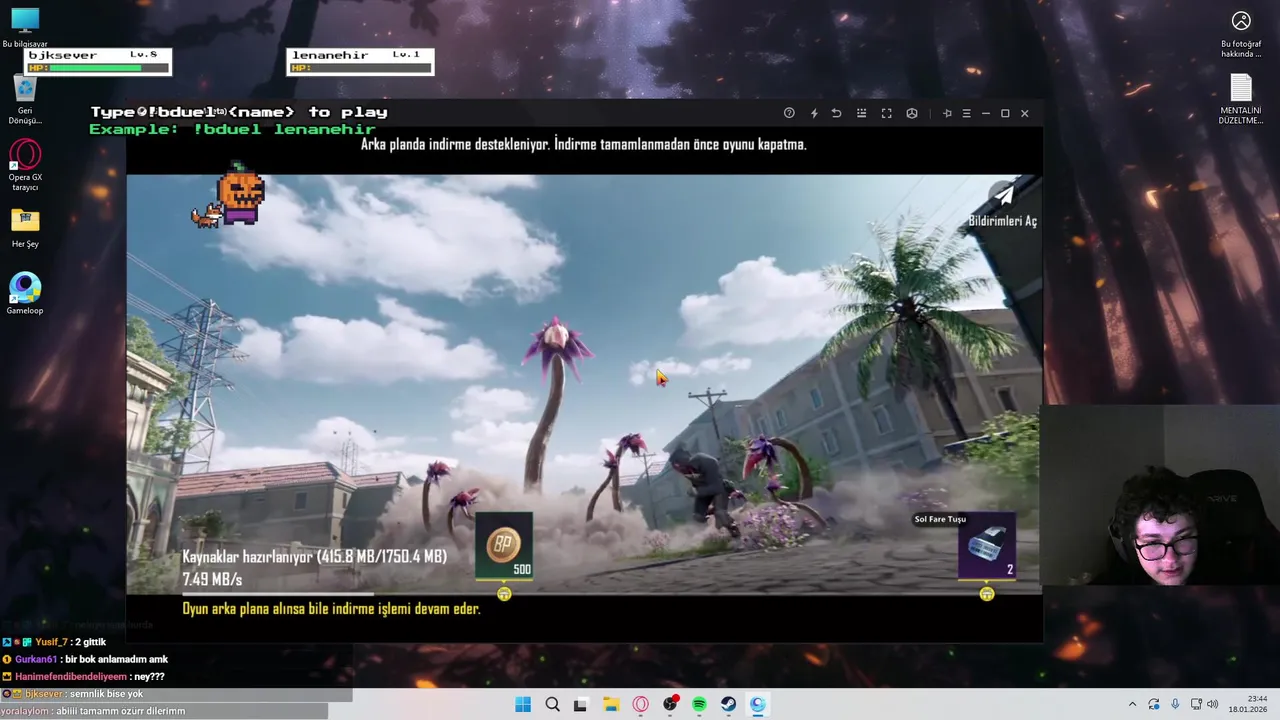Click the lenanehir HP bar overlay

360,62
